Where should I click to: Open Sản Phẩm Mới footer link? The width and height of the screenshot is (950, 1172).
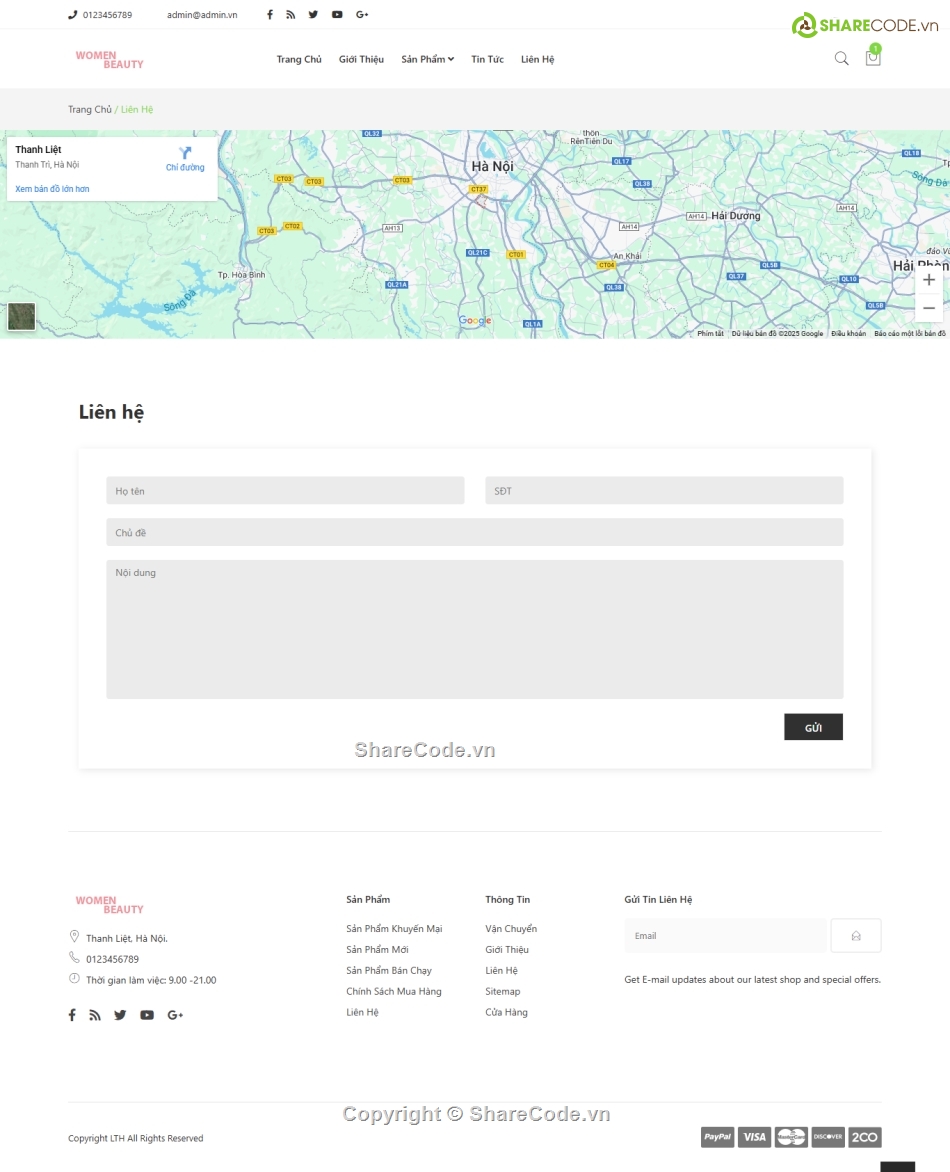[x=377, y=949]
